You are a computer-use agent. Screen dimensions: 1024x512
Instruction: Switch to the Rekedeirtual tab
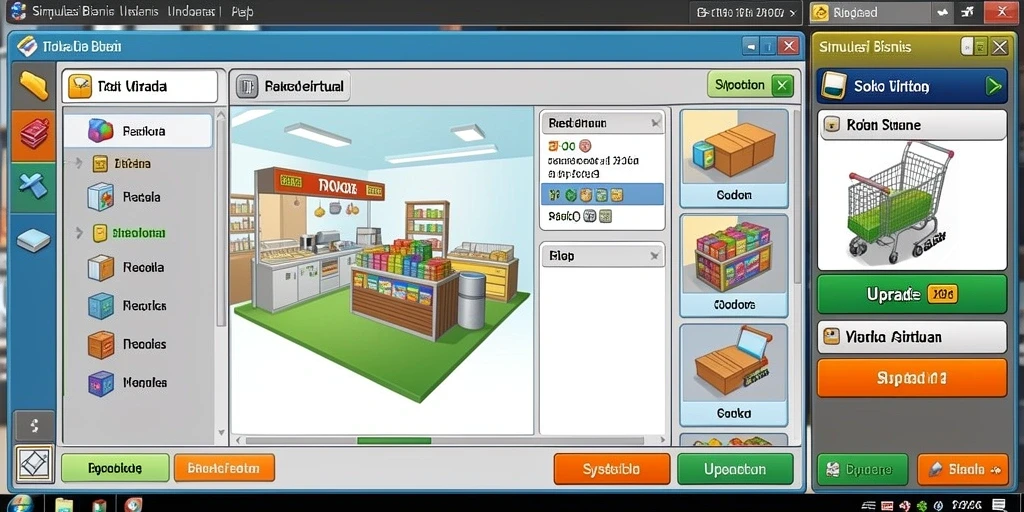pos(291,86)
